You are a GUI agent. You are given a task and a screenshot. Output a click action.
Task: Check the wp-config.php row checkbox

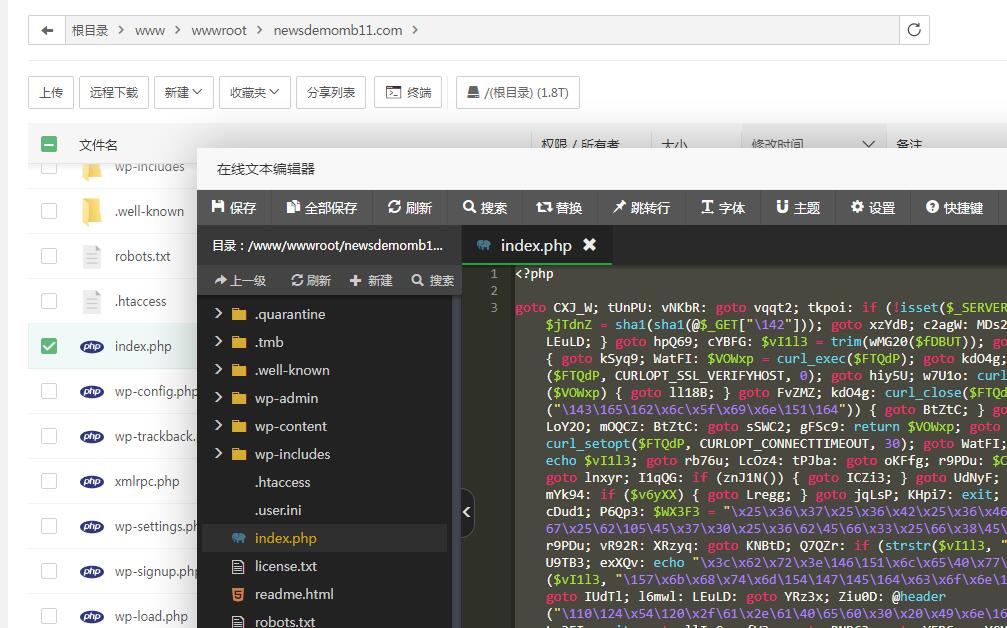click(49, 391)
